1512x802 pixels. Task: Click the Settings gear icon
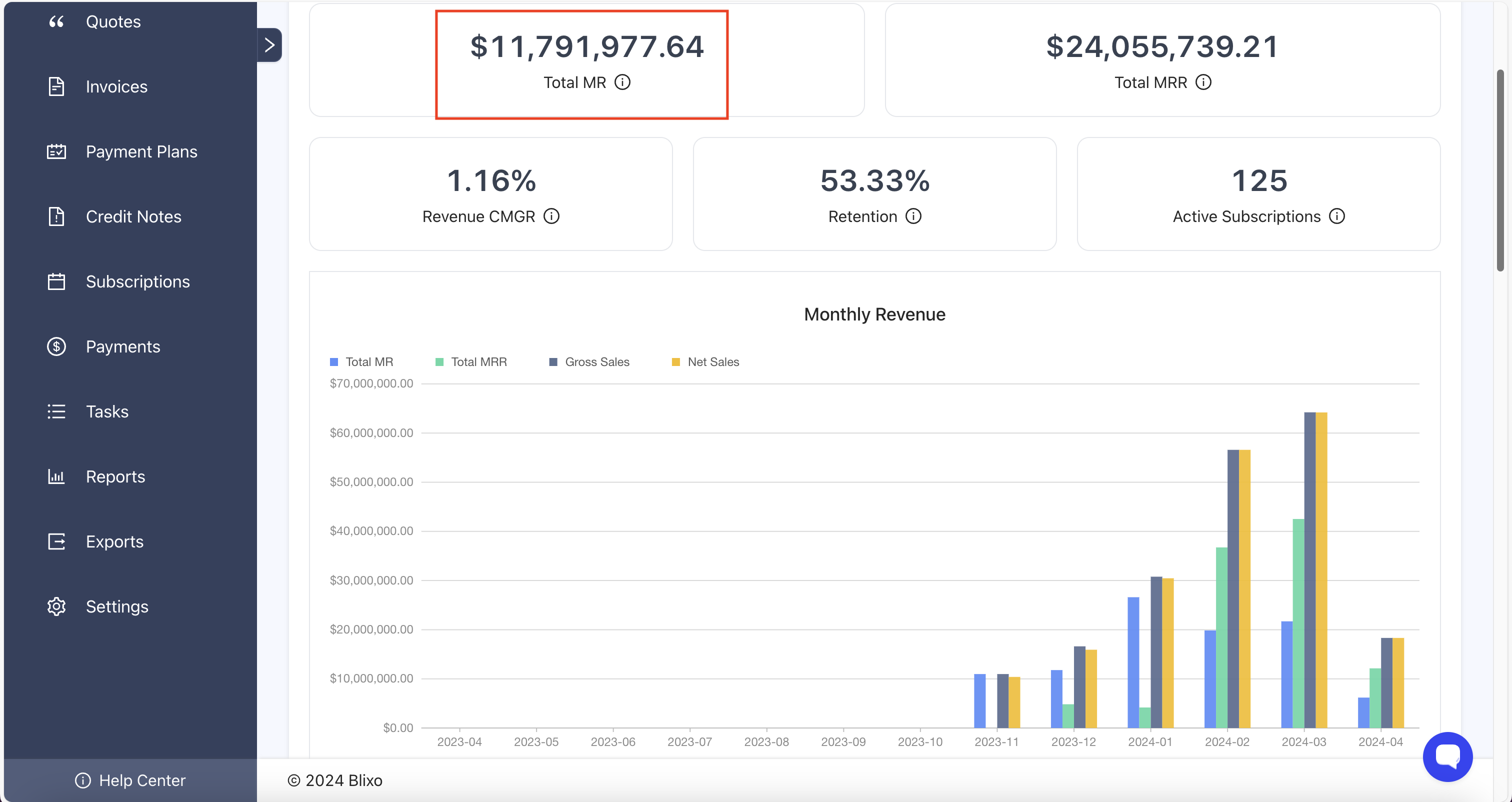56,606
